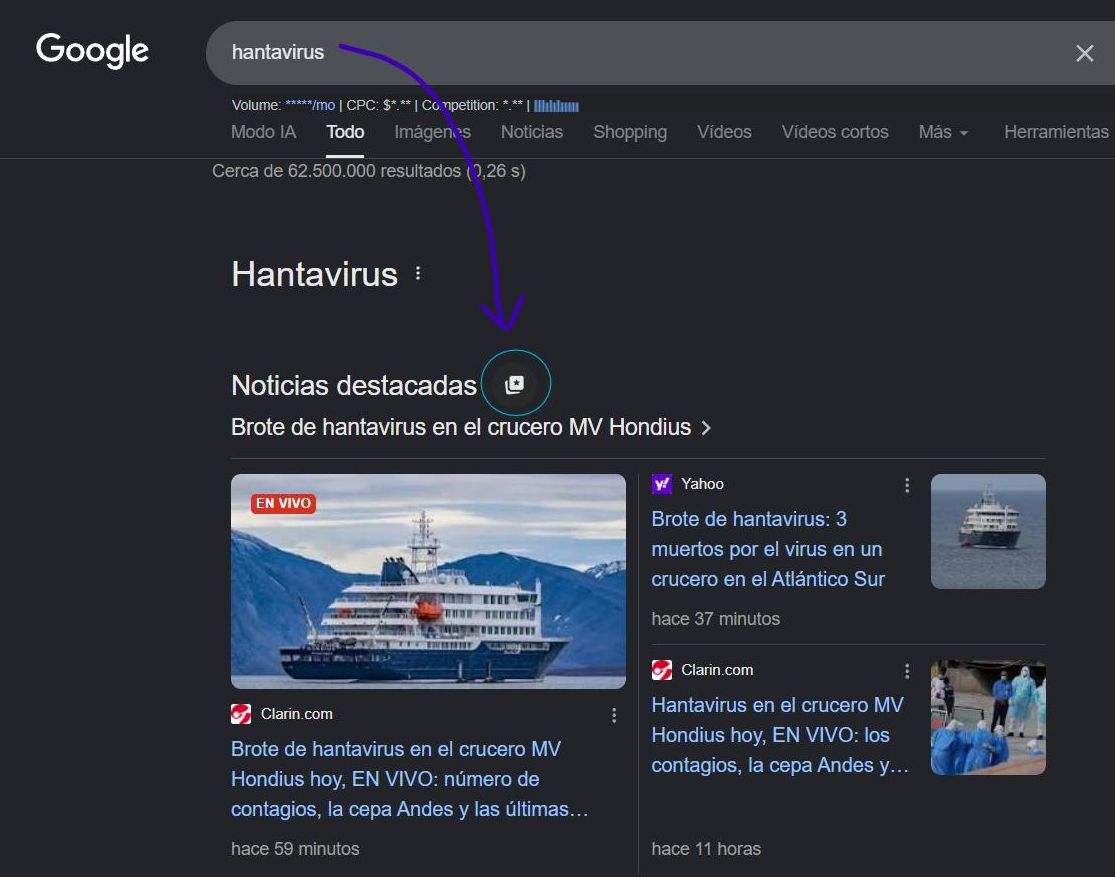Screen dimensions: 1115x877
Task: Click the 'CPC: $*.**' keyword stats text
Action: coord(378,105)
